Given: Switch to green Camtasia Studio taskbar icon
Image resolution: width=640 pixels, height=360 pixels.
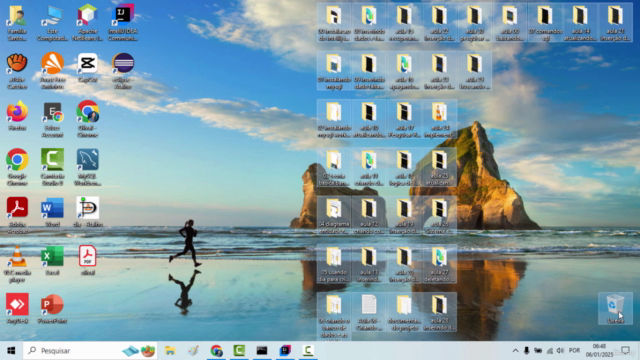Looking at the screenshot, I should (239, 351).
